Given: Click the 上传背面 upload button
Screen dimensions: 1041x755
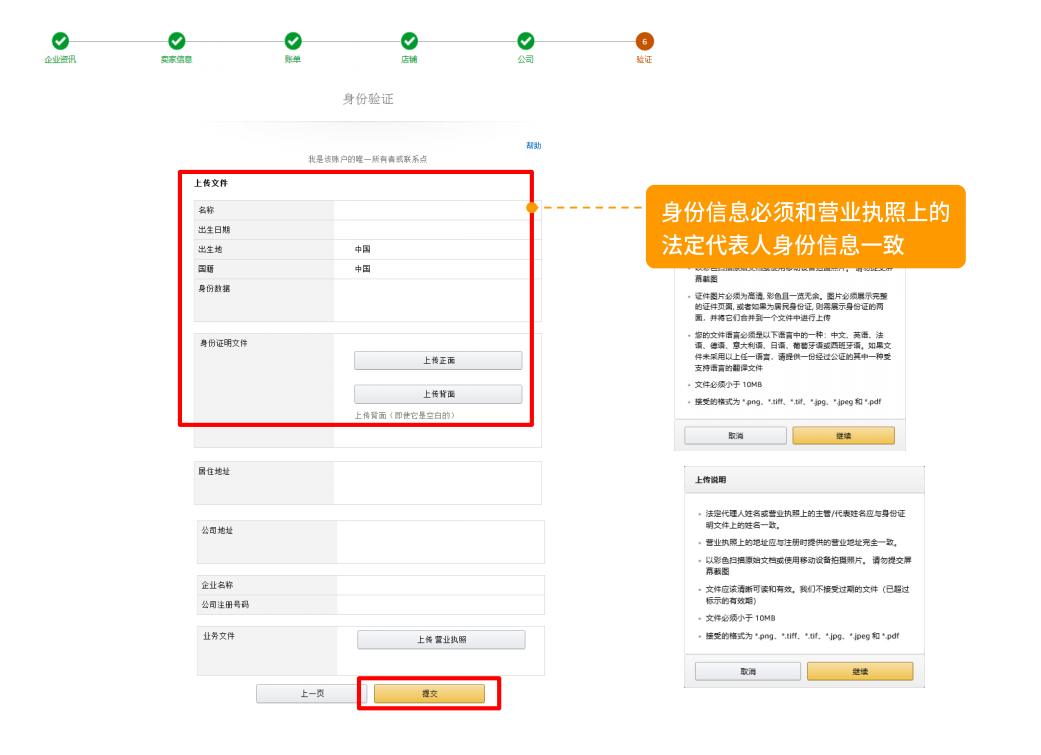Looking at the screenshot, I should pyautogui.click(x=438, y=393).
